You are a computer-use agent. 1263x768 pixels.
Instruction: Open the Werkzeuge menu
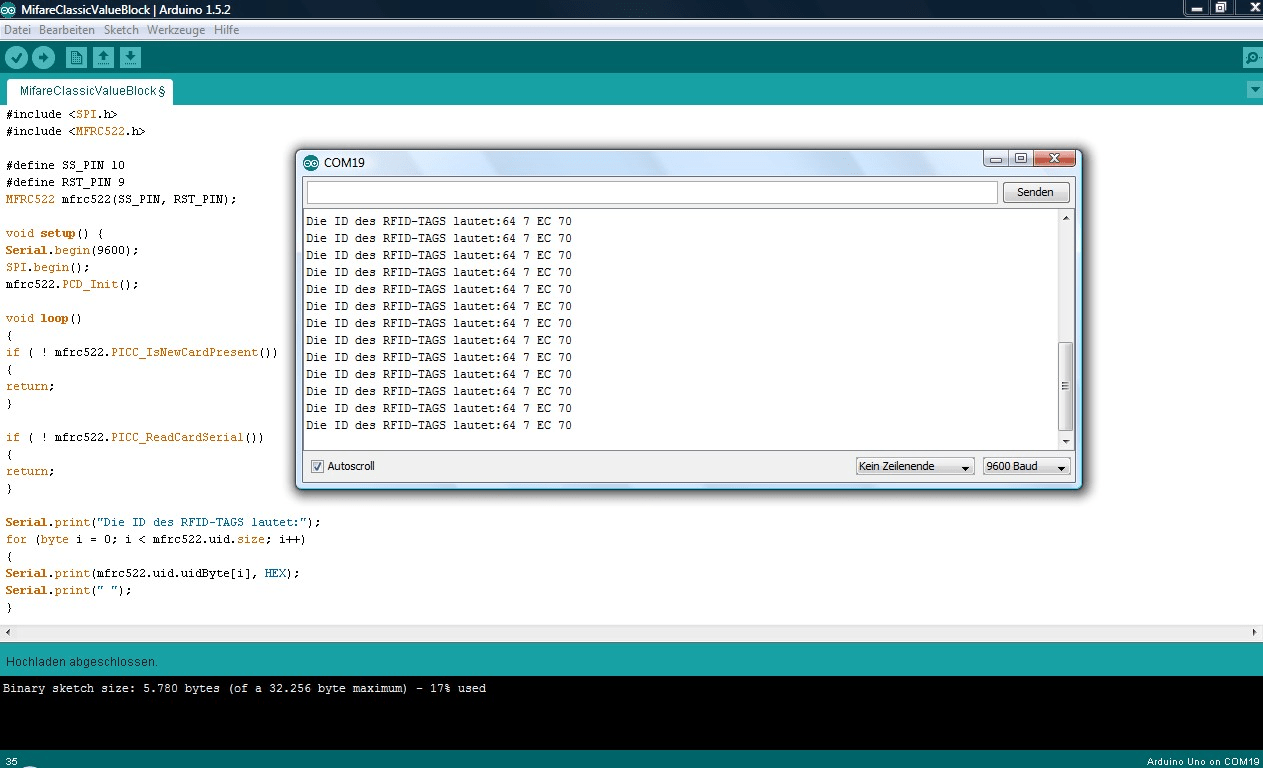coord(176,30)
